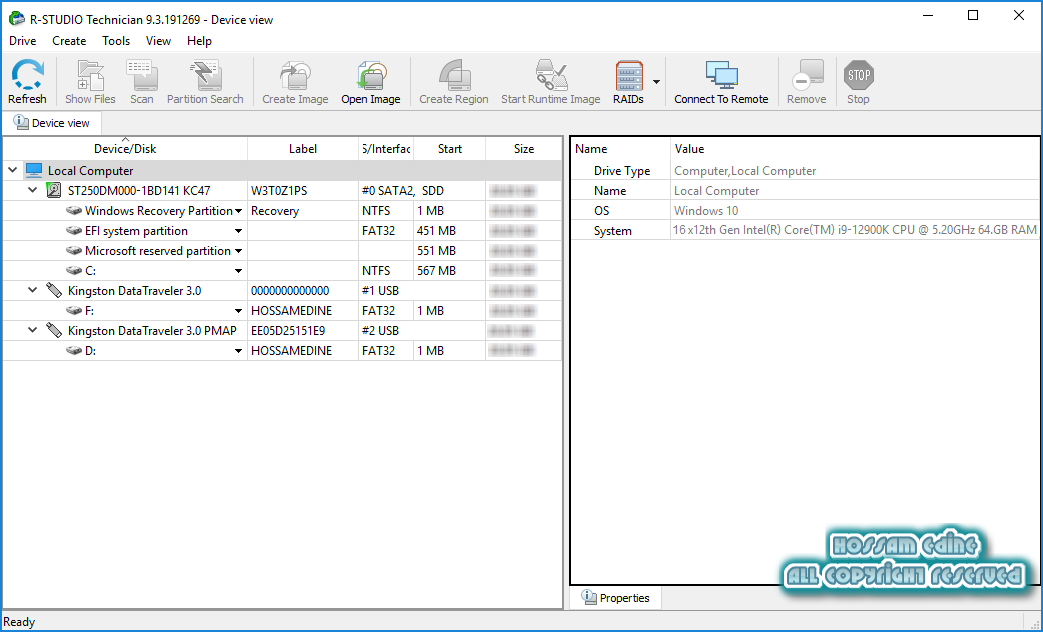Click the F: volume disk icon

tap(74, 311)
